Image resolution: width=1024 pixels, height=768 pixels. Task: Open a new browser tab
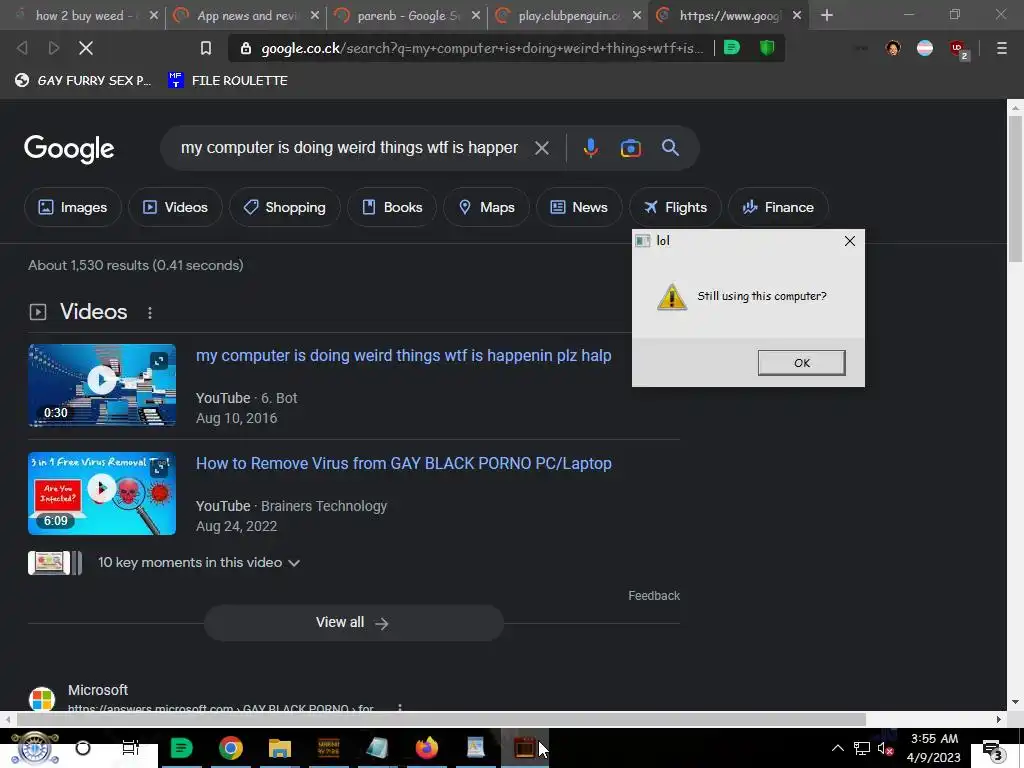827,15
